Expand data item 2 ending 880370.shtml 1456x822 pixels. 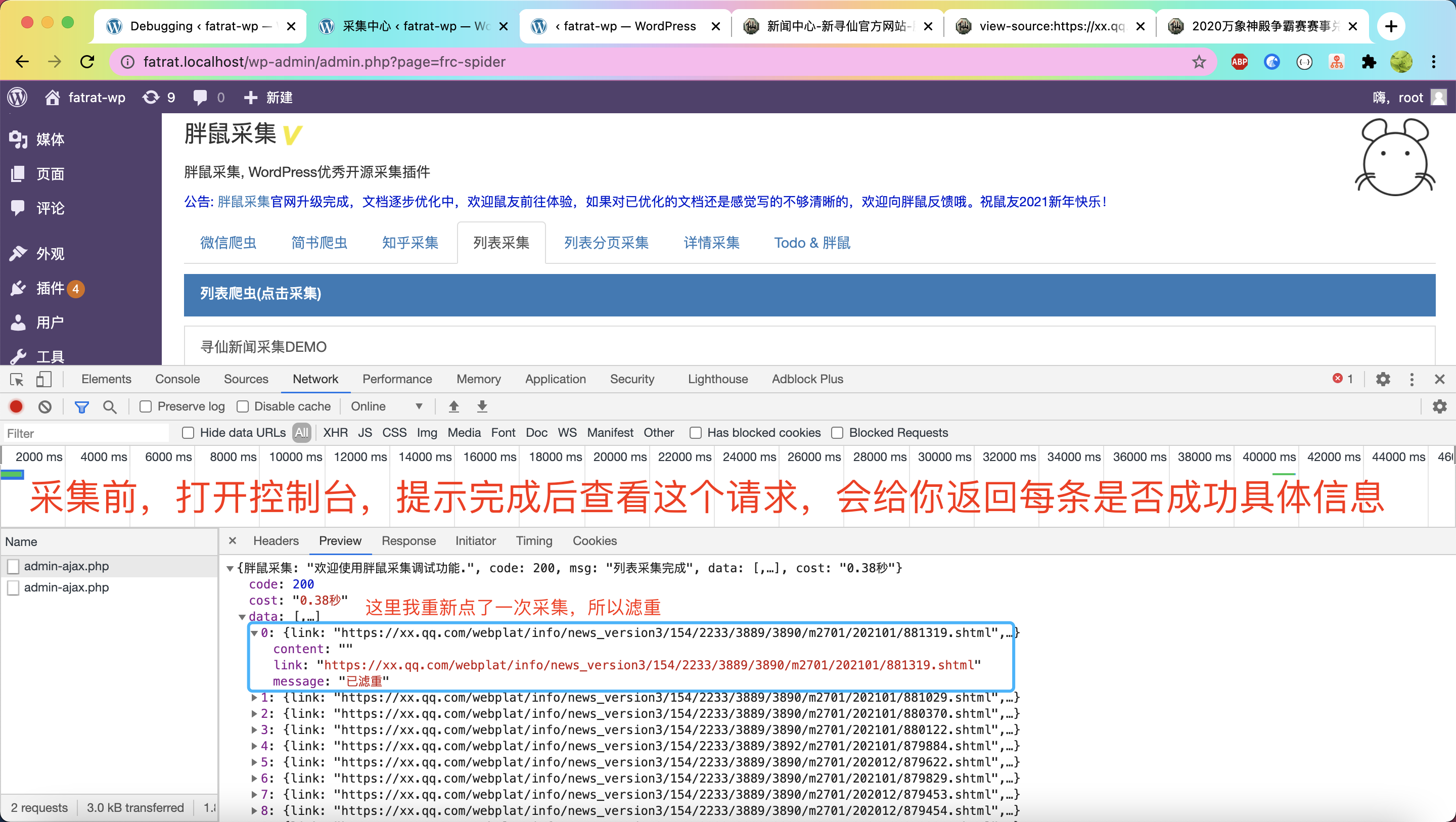[x=254, y=714]
